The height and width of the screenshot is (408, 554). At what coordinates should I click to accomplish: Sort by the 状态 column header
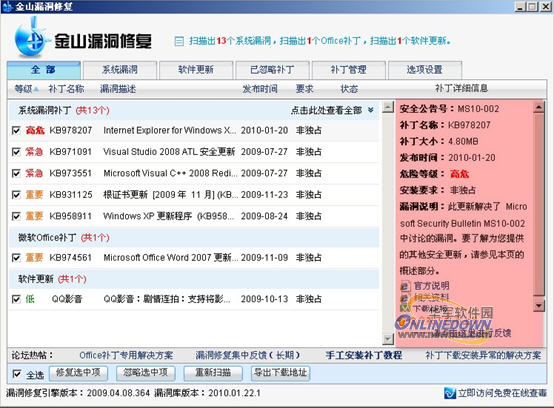coord(349,89)
